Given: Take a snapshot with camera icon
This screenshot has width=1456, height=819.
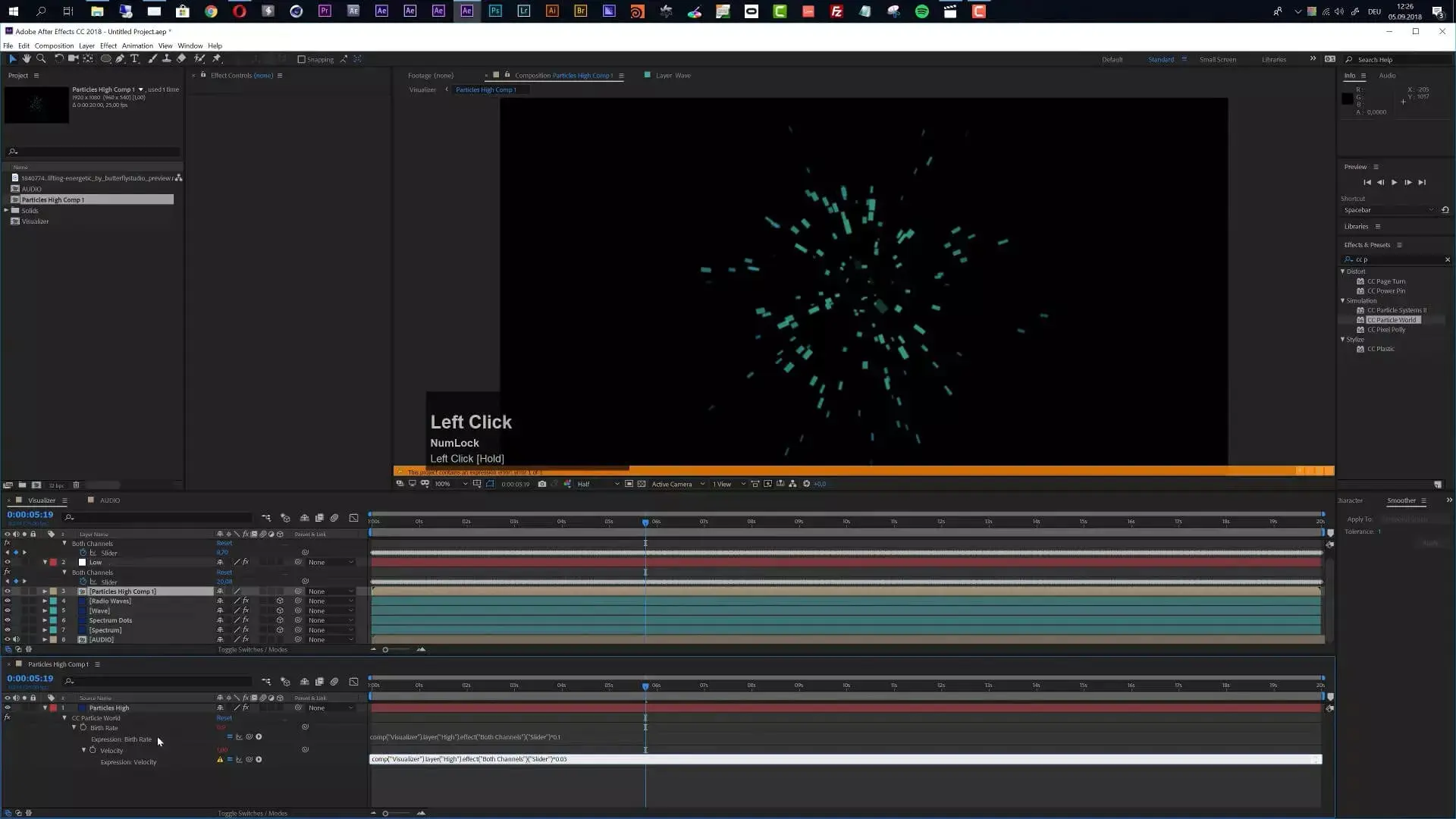Looking at the screenshot, I should 542,484.
